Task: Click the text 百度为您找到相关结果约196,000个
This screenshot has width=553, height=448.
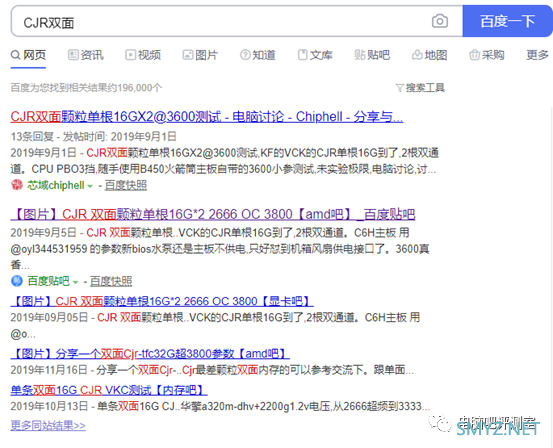Action: (86, 87)
